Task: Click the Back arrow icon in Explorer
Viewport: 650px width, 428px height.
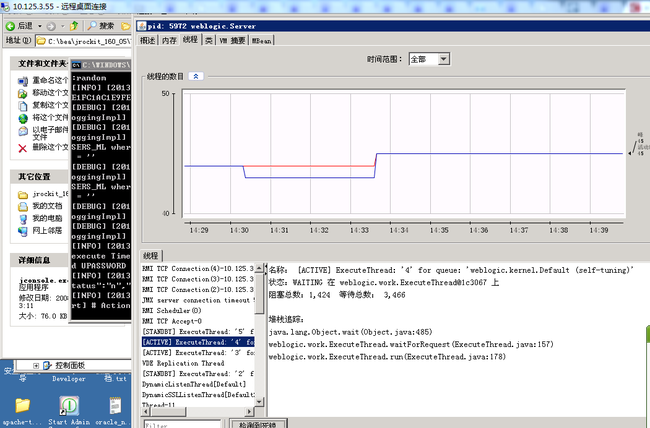Action: (10, 26)
